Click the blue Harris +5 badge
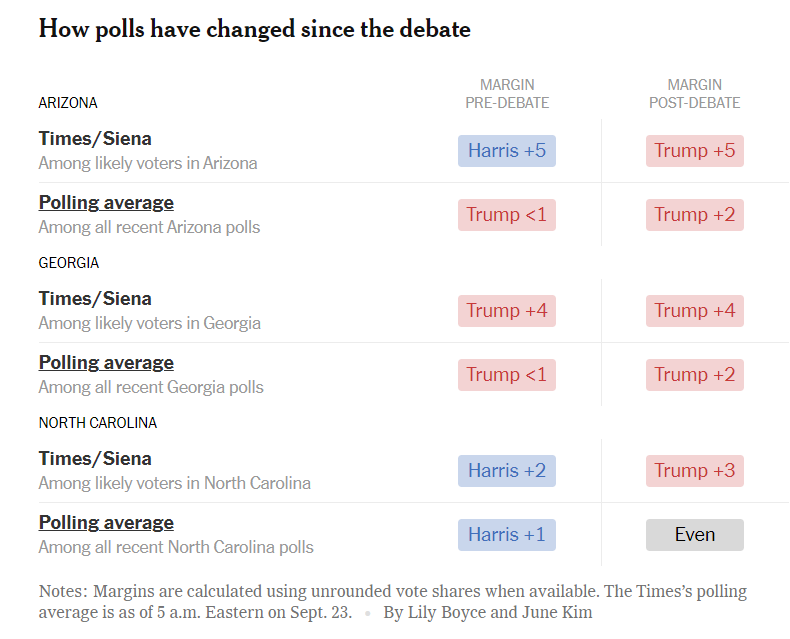Image resolution: width=790 pixels, height=639 pixels. [507, 151]
